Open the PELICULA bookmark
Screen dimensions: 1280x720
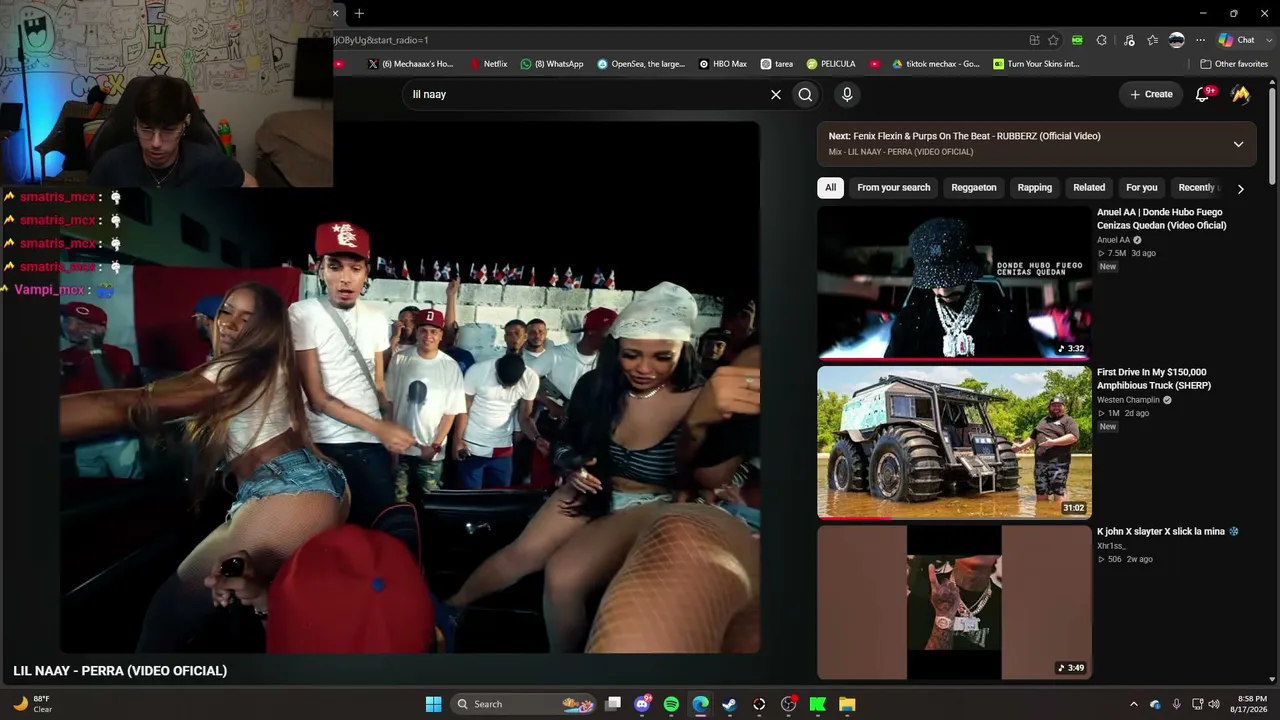(831, 64)
